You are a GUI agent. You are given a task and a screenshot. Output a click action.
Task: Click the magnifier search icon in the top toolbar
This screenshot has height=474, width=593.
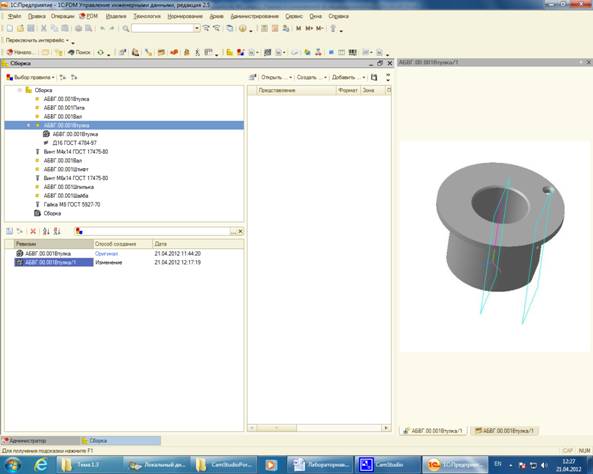click(126, 28)
